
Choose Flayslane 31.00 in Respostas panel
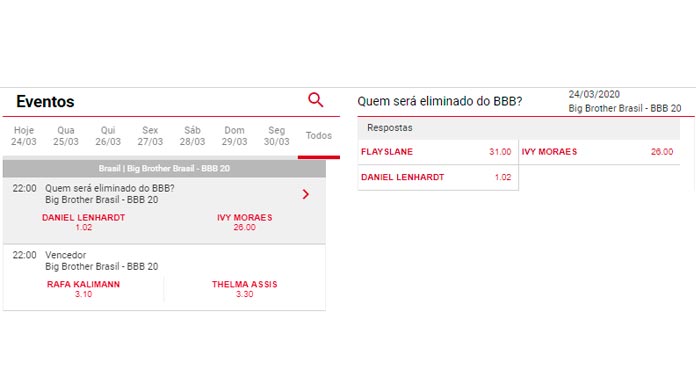438,152
